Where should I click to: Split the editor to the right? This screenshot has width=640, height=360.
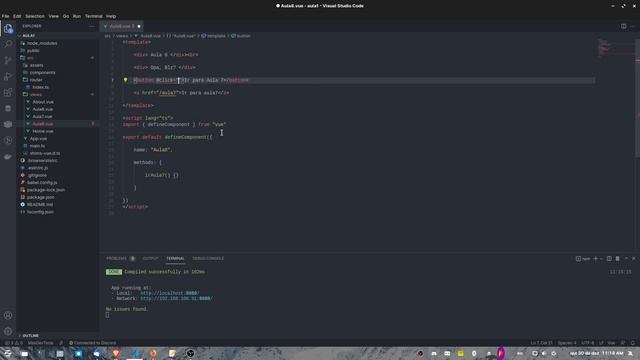coord(624,26)
